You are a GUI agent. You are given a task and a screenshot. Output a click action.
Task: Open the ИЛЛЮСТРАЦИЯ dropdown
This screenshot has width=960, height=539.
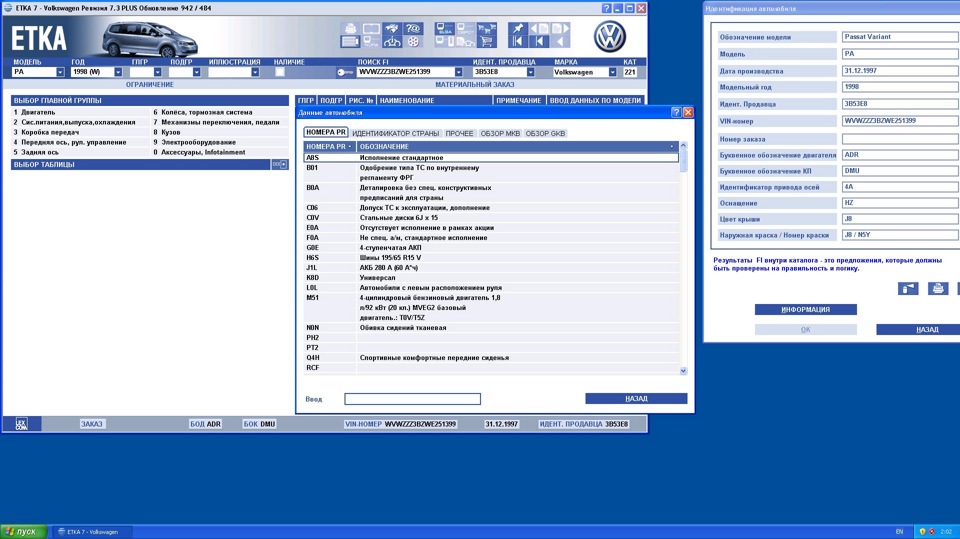pyautogui.click(x=255, y=72)
